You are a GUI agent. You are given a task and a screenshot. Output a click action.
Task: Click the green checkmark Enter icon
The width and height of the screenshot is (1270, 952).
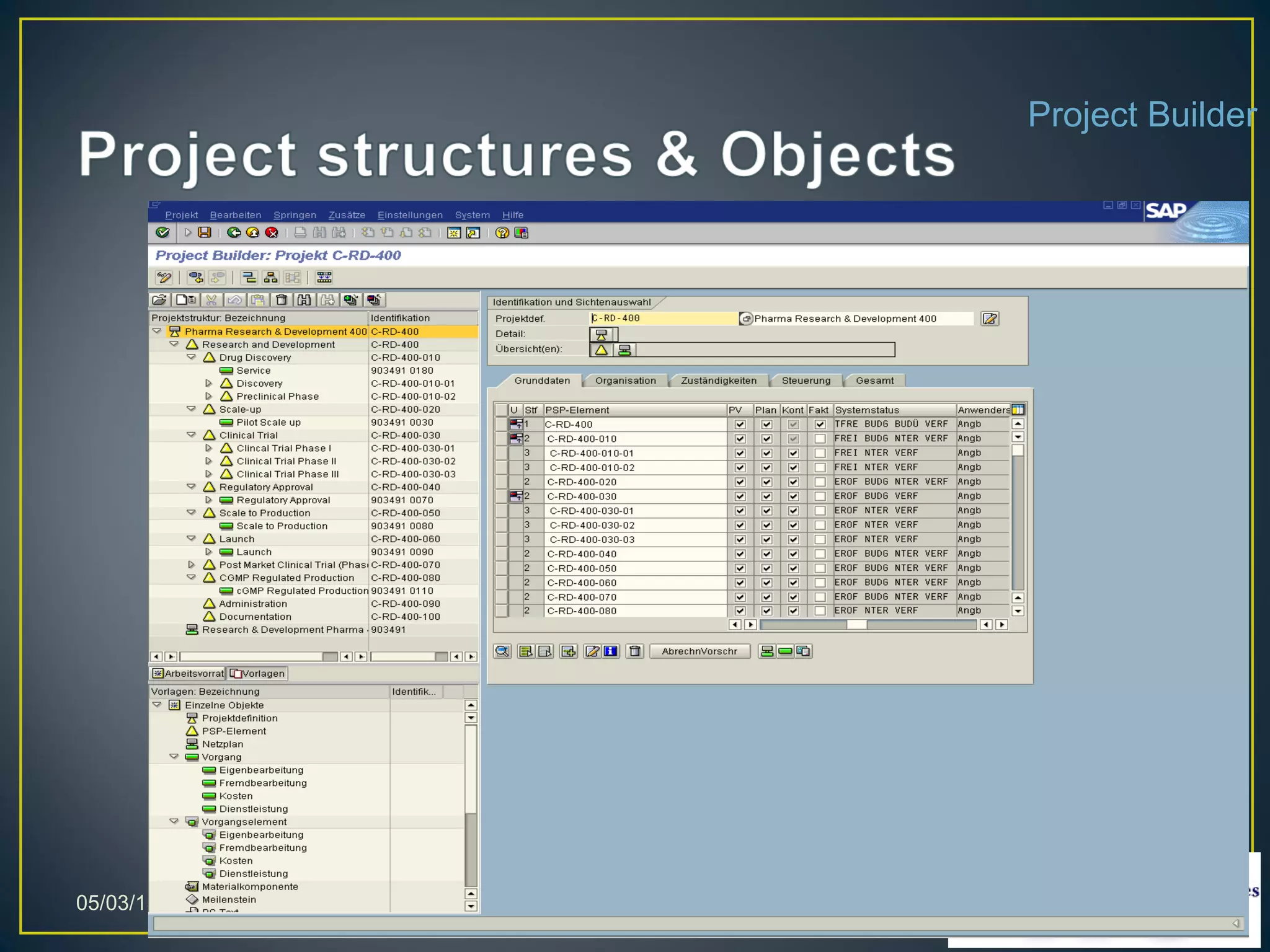pos(162,232)
